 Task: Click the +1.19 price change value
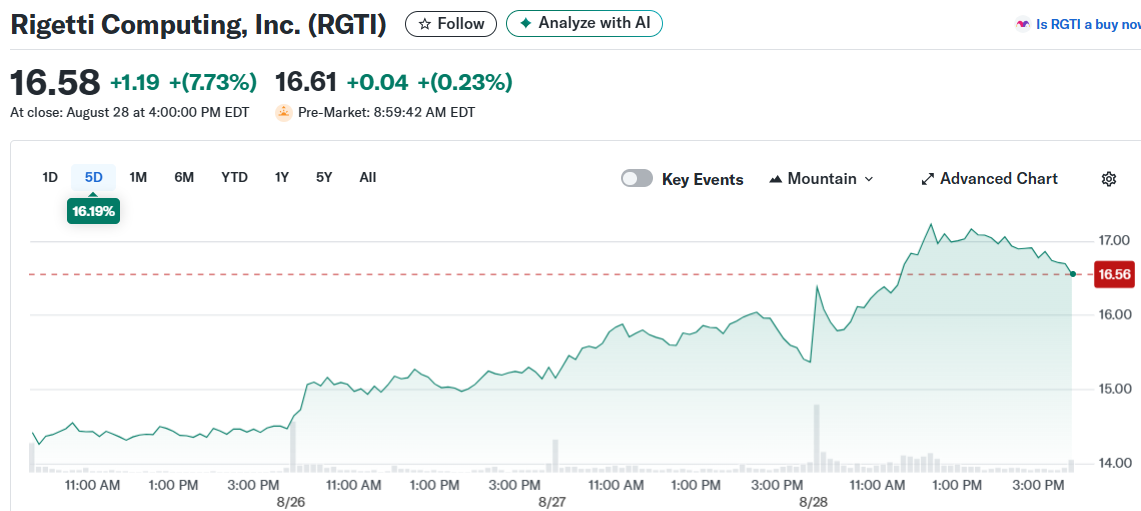click(x=135, y=83)
